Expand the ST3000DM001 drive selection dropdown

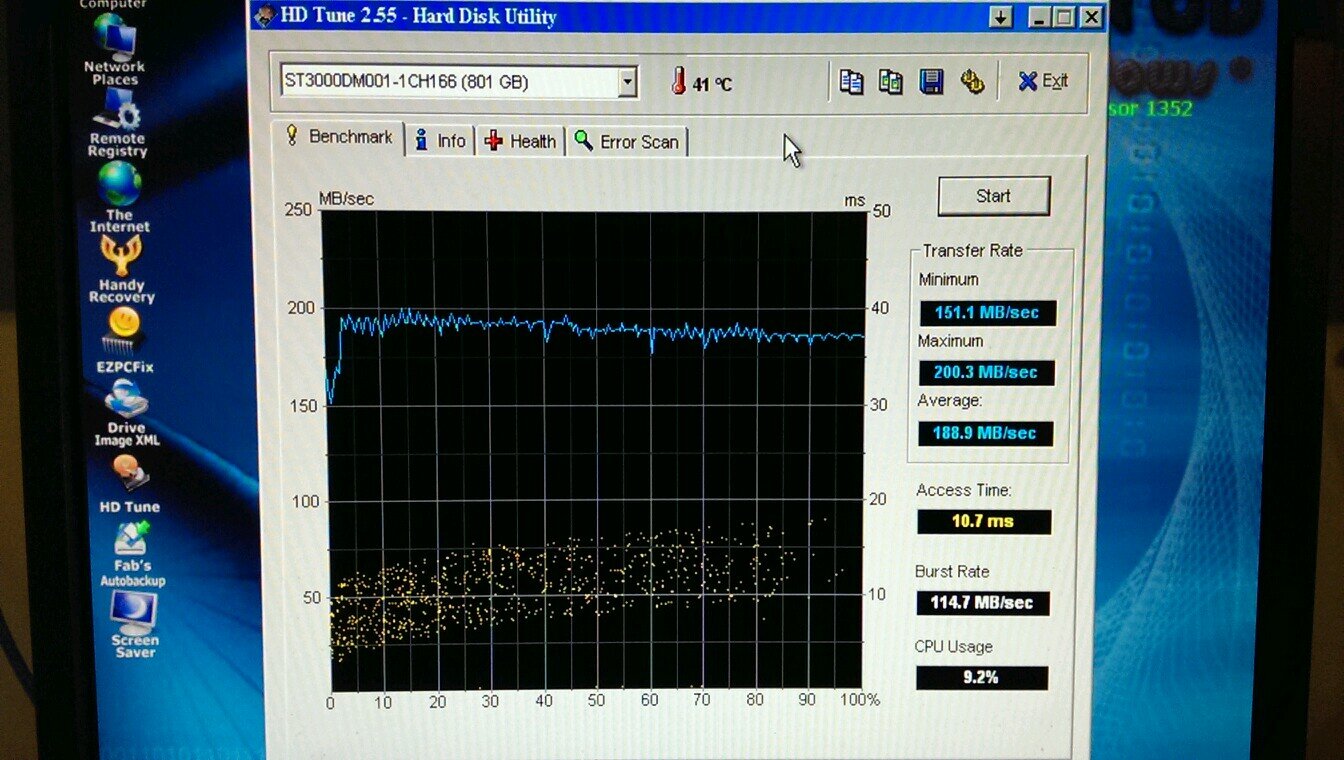click(x=627, y=82)
